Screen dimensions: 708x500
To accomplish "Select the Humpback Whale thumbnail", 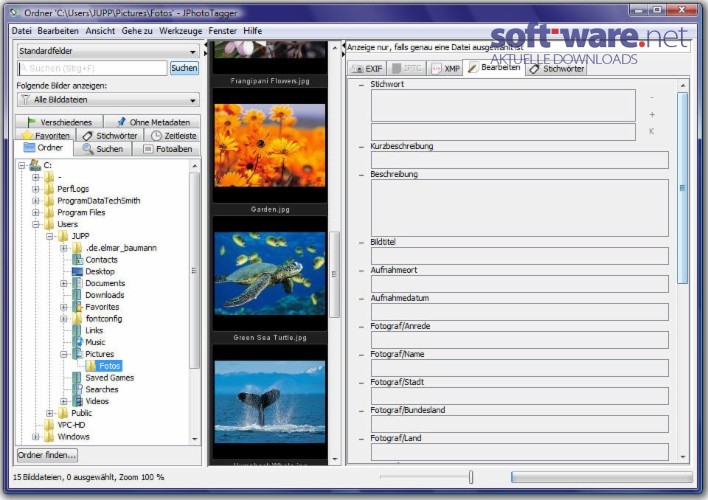I will (x=270, y=402).
